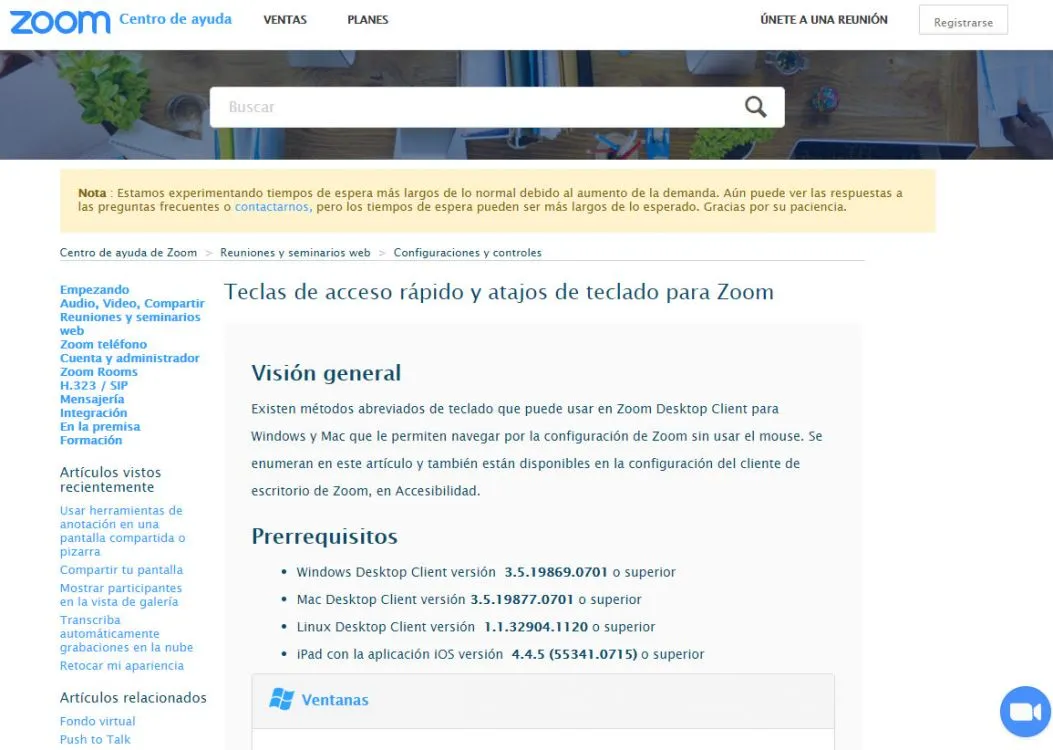Follow the contactarnos link in the notice
This screenshot has height=750, width=1053.
pos(271,207)
